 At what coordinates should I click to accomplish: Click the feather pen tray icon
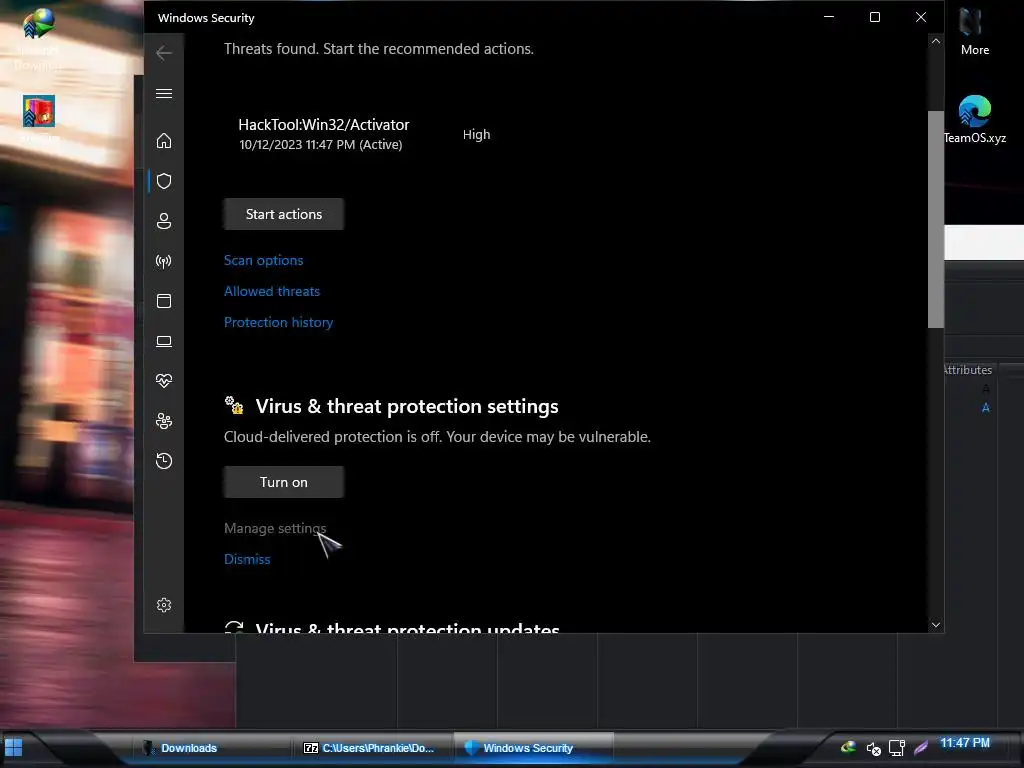pos(921,748)
